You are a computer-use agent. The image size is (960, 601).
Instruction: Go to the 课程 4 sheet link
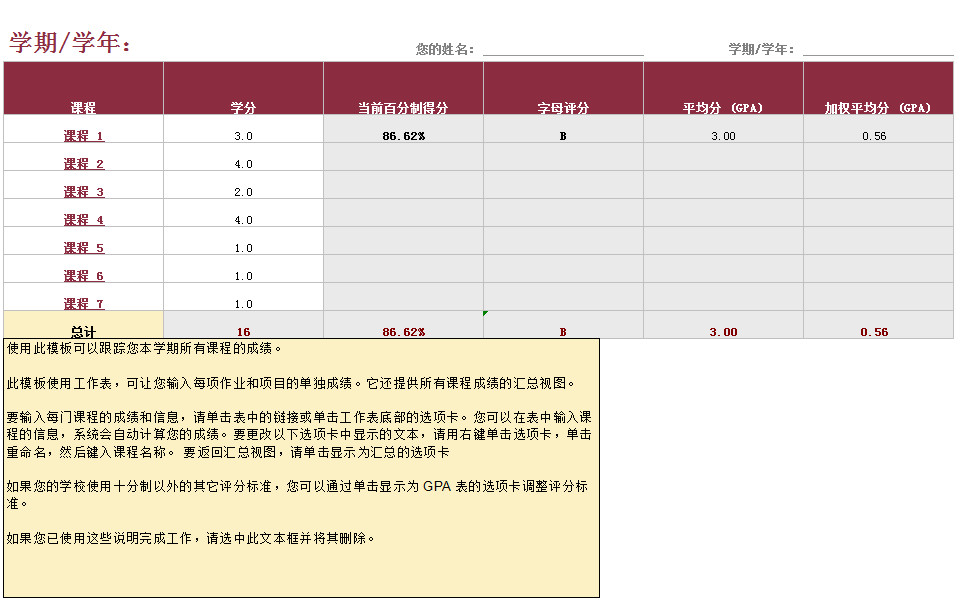coord(83,220)
